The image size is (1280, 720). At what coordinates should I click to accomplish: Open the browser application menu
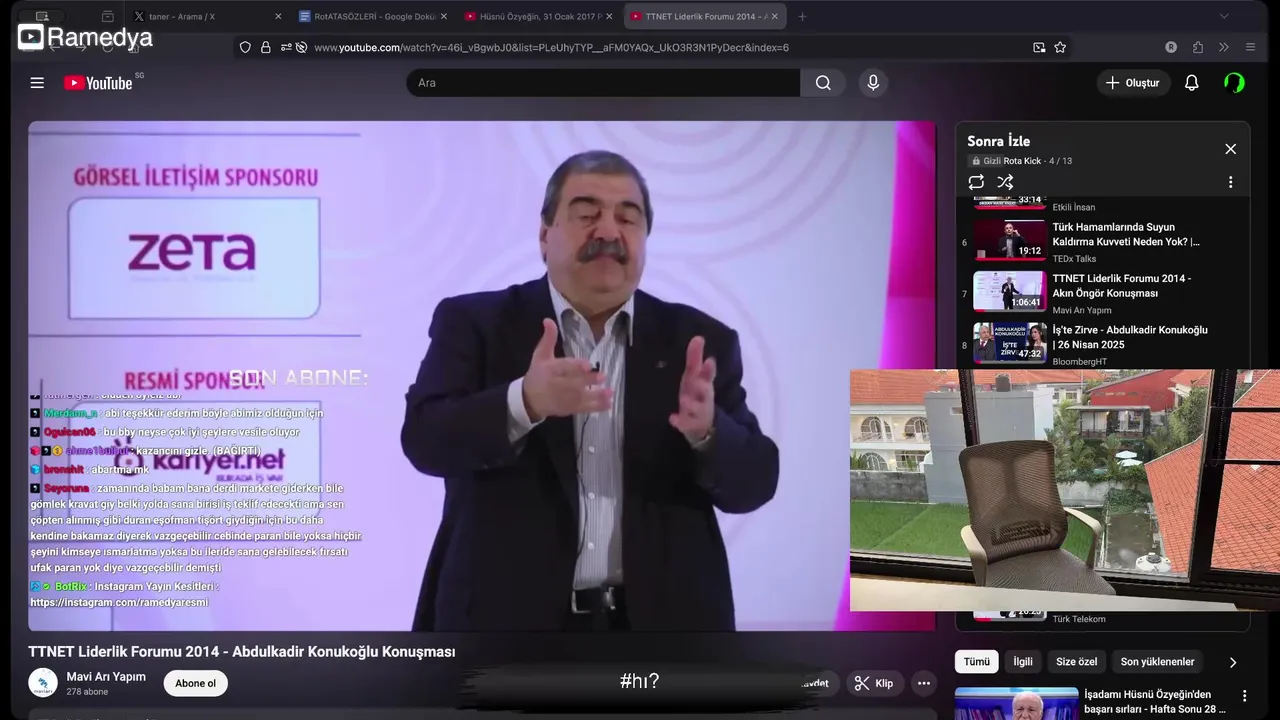[x=1250, y=47]
